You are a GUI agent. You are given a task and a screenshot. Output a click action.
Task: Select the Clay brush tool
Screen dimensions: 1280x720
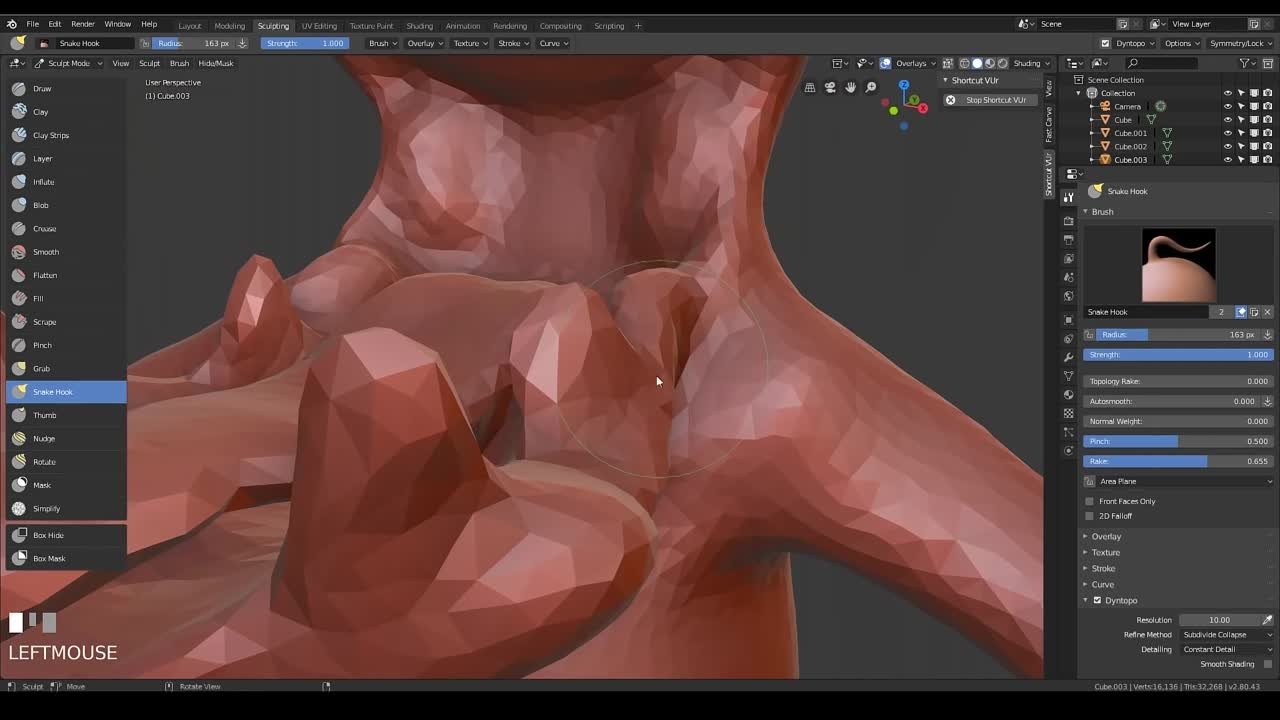(66, 112)
